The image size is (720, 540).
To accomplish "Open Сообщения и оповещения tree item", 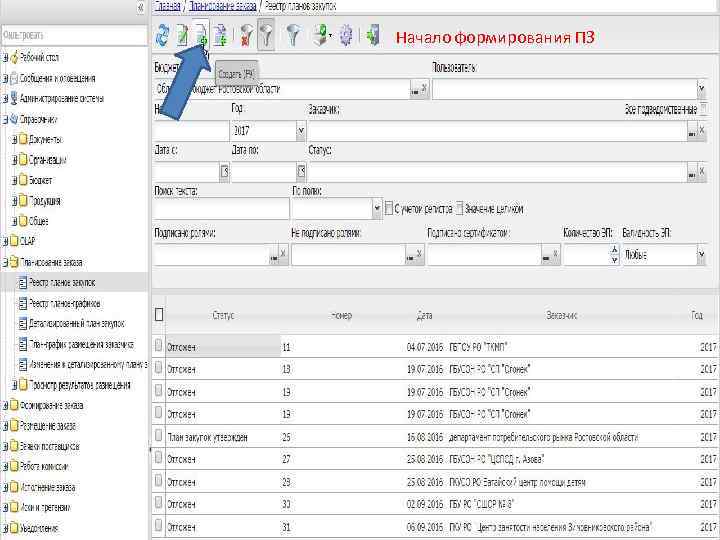I will pyautogui.click(x=57, y=79).
